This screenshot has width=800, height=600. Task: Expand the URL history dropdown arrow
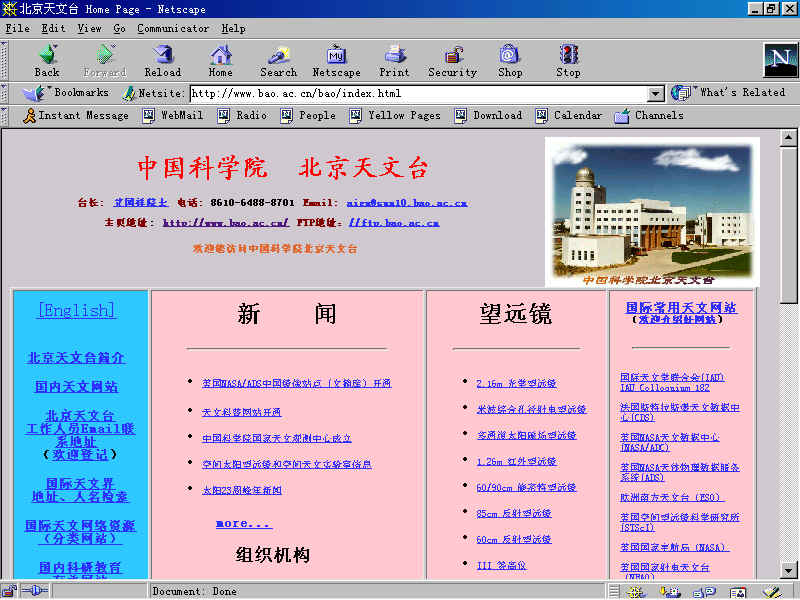pyautogui.click(x=655, y=94)
